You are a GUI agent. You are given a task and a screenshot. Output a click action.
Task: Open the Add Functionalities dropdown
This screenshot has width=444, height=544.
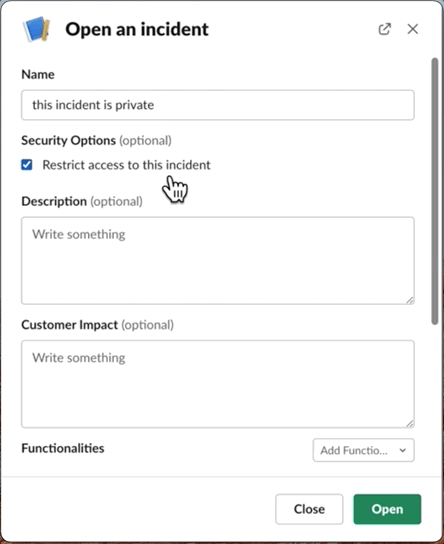coord(364,450)
